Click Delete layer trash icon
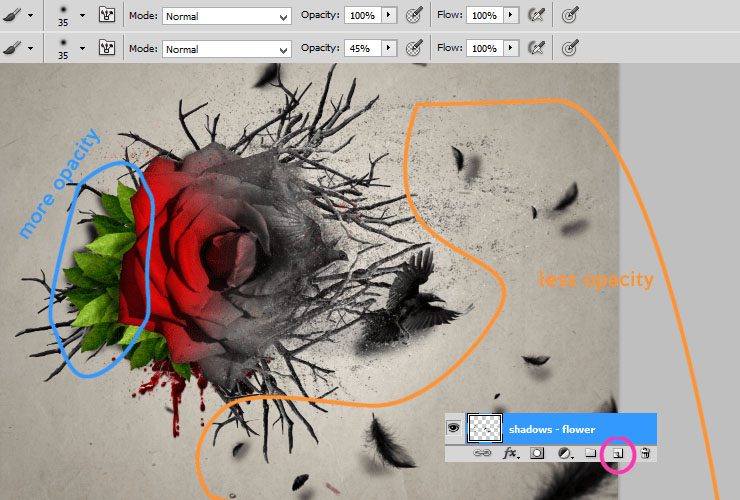740x500 pixels. coord(645,454)
